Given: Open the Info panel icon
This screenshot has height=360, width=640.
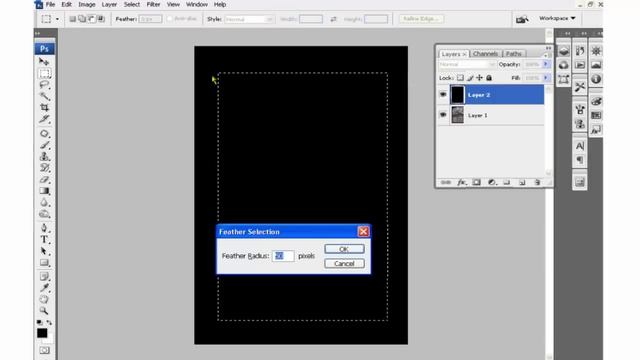Looking at the screenshot, I should pyautogui.click(x=596, y=79).
